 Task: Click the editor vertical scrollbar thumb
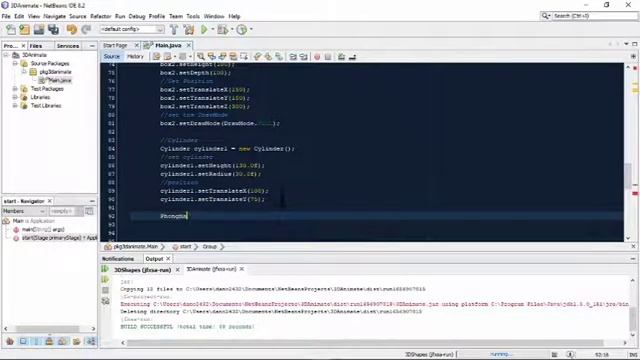(x=628, y=175)
